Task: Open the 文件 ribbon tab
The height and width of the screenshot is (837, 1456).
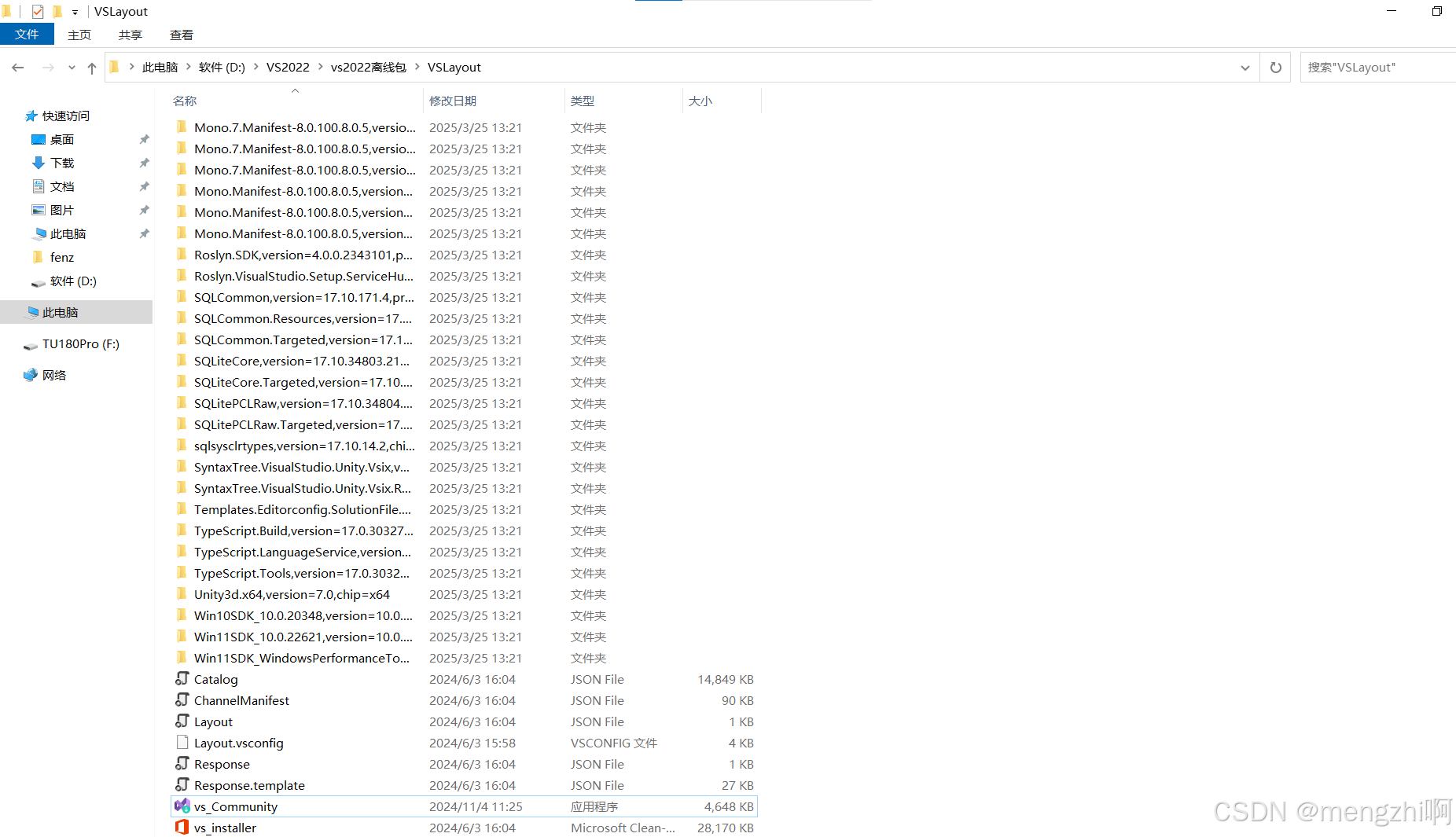Action: 27,35
